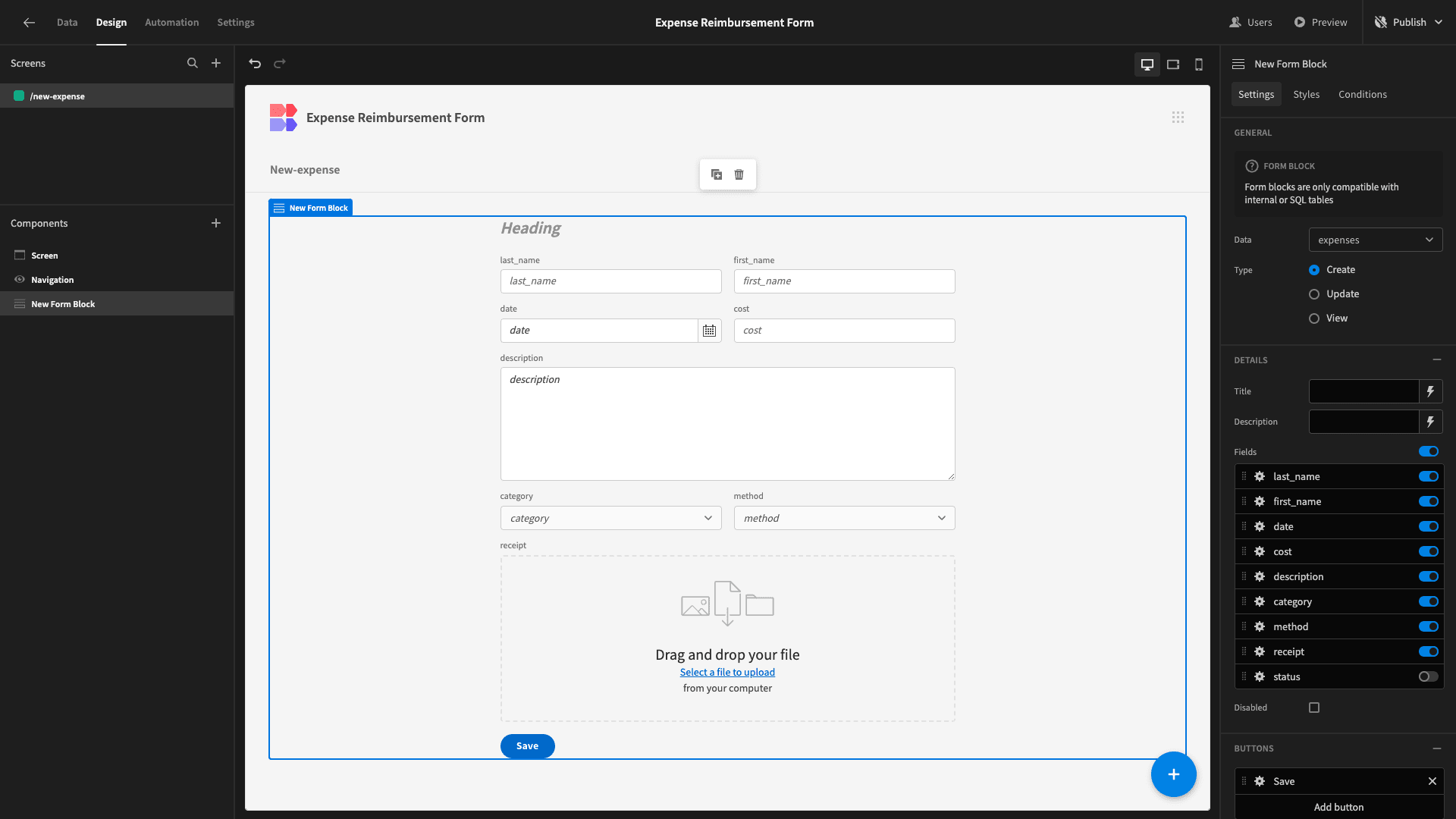Add a component with the plus icon
Screen dimensions: 1456x819
(x=216, y=223)
